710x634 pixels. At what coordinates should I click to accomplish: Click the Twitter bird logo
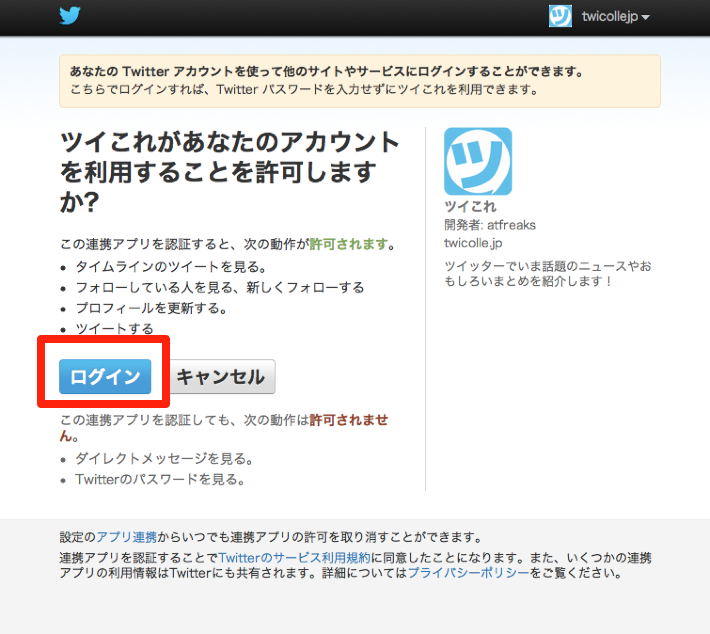(x=70, y=15)
